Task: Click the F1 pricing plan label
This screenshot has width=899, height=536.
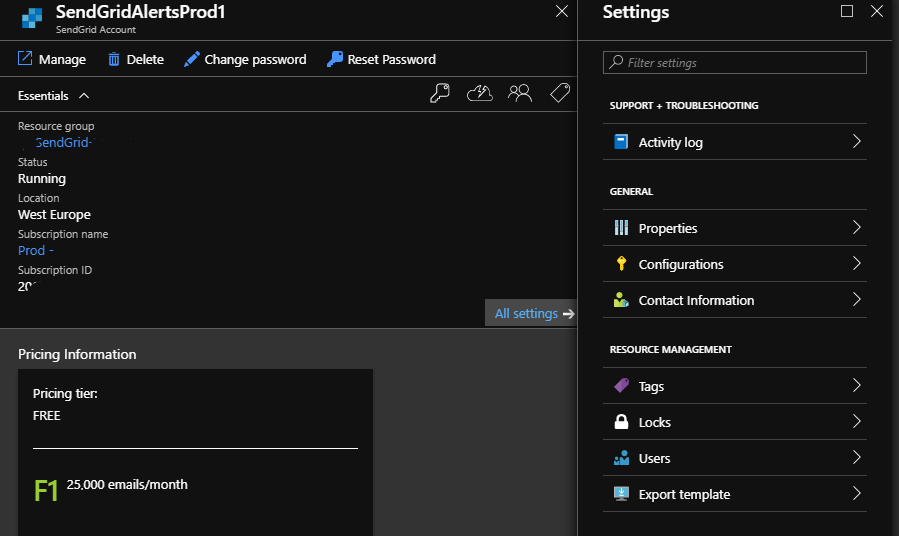Action: click(x=46, y=491)
